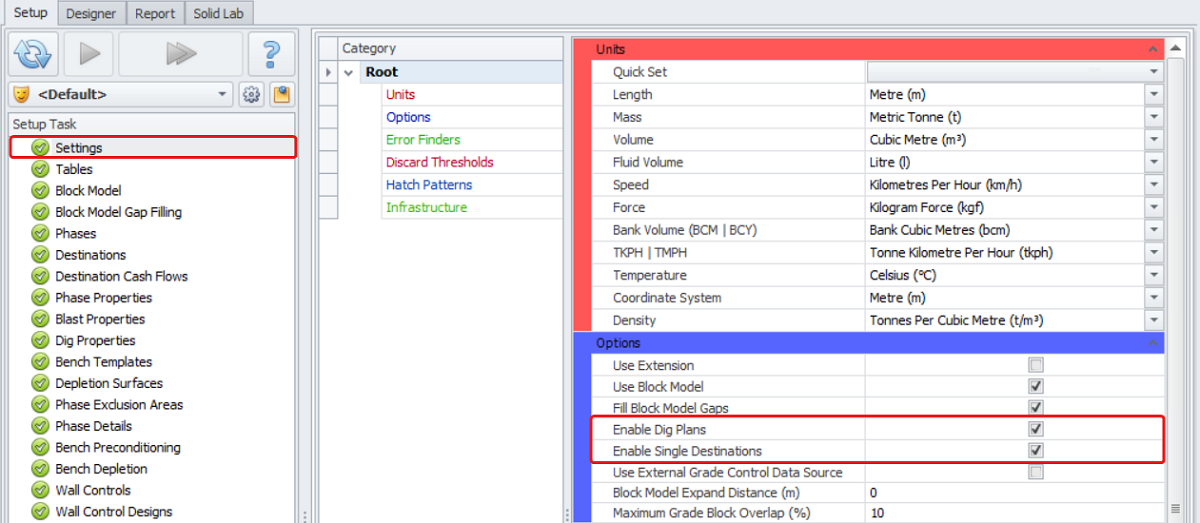Select Options category
Image resolution: width=1200 pixels, height=523 pixels.
point(408,117)
